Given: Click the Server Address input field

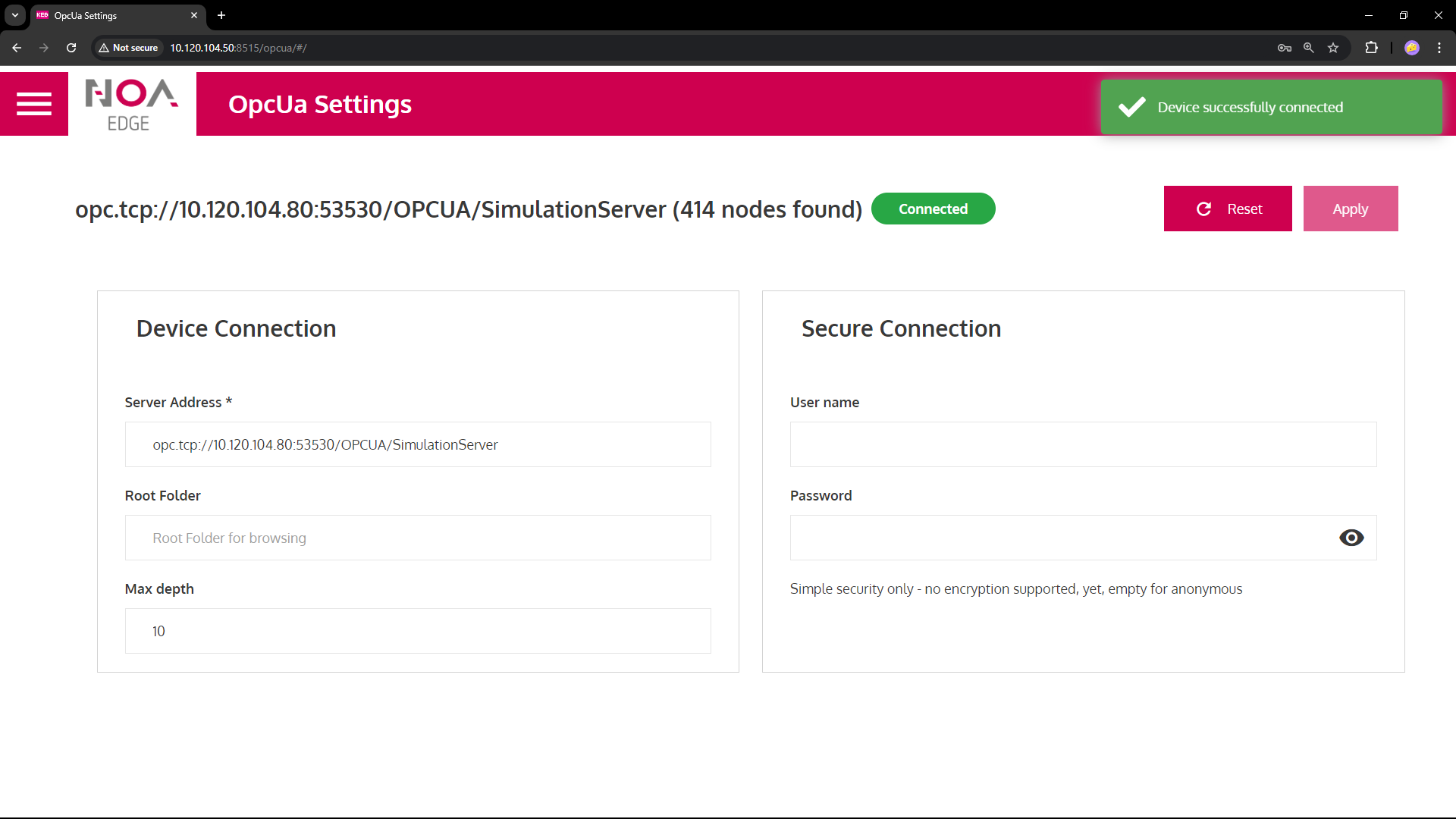Looking at the screenshot, I should point(418,444).
